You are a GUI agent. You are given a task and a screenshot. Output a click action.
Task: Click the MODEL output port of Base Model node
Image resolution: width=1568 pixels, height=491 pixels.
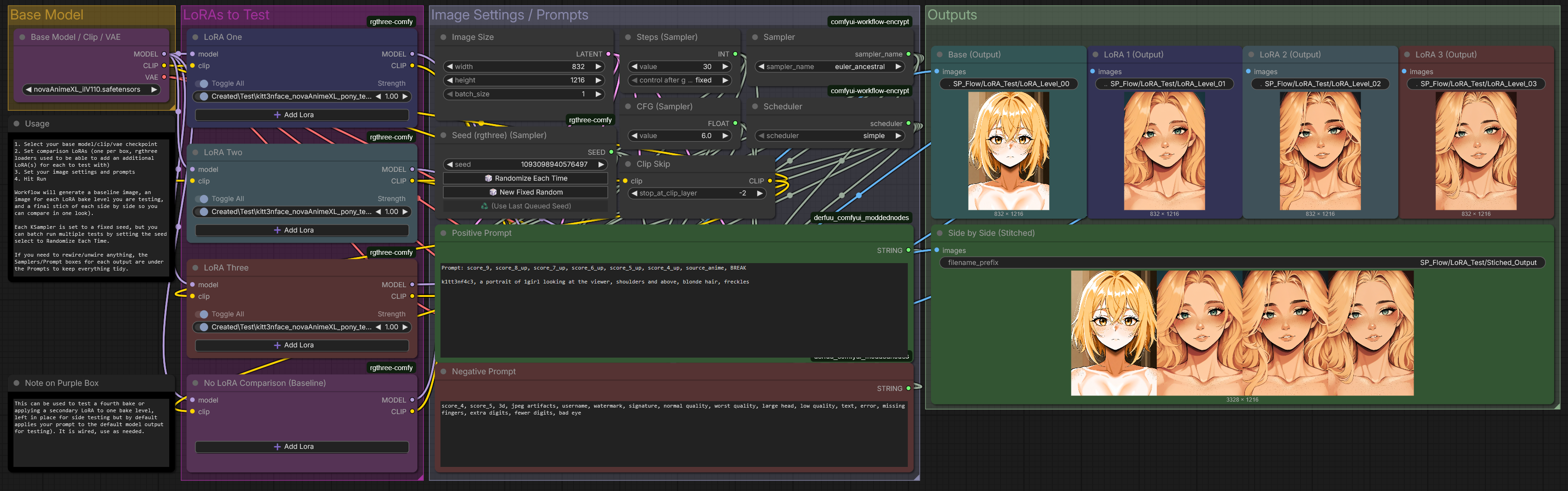tap(164, 54)
